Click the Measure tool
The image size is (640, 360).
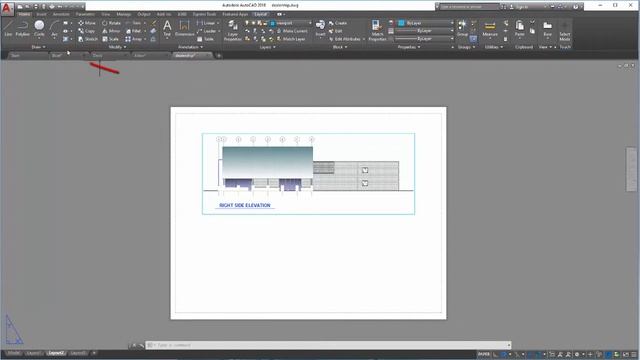490,29
